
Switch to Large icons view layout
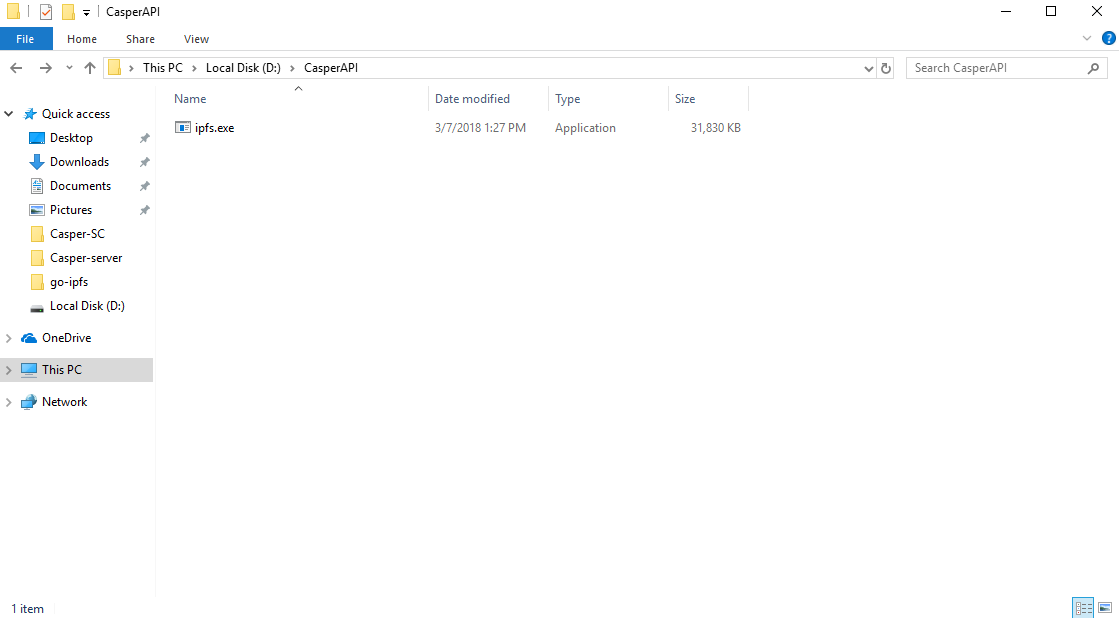tap(1105, 608)
